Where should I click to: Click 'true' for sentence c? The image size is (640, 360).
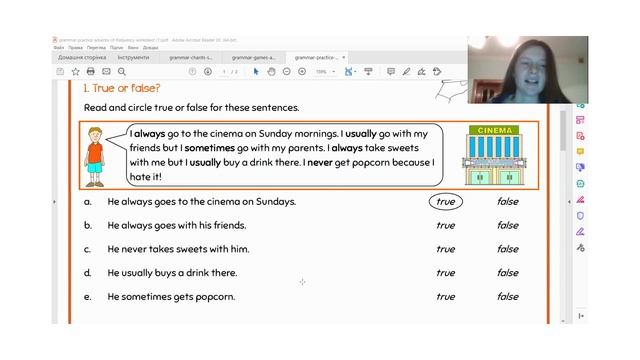(x=446, y=249)
